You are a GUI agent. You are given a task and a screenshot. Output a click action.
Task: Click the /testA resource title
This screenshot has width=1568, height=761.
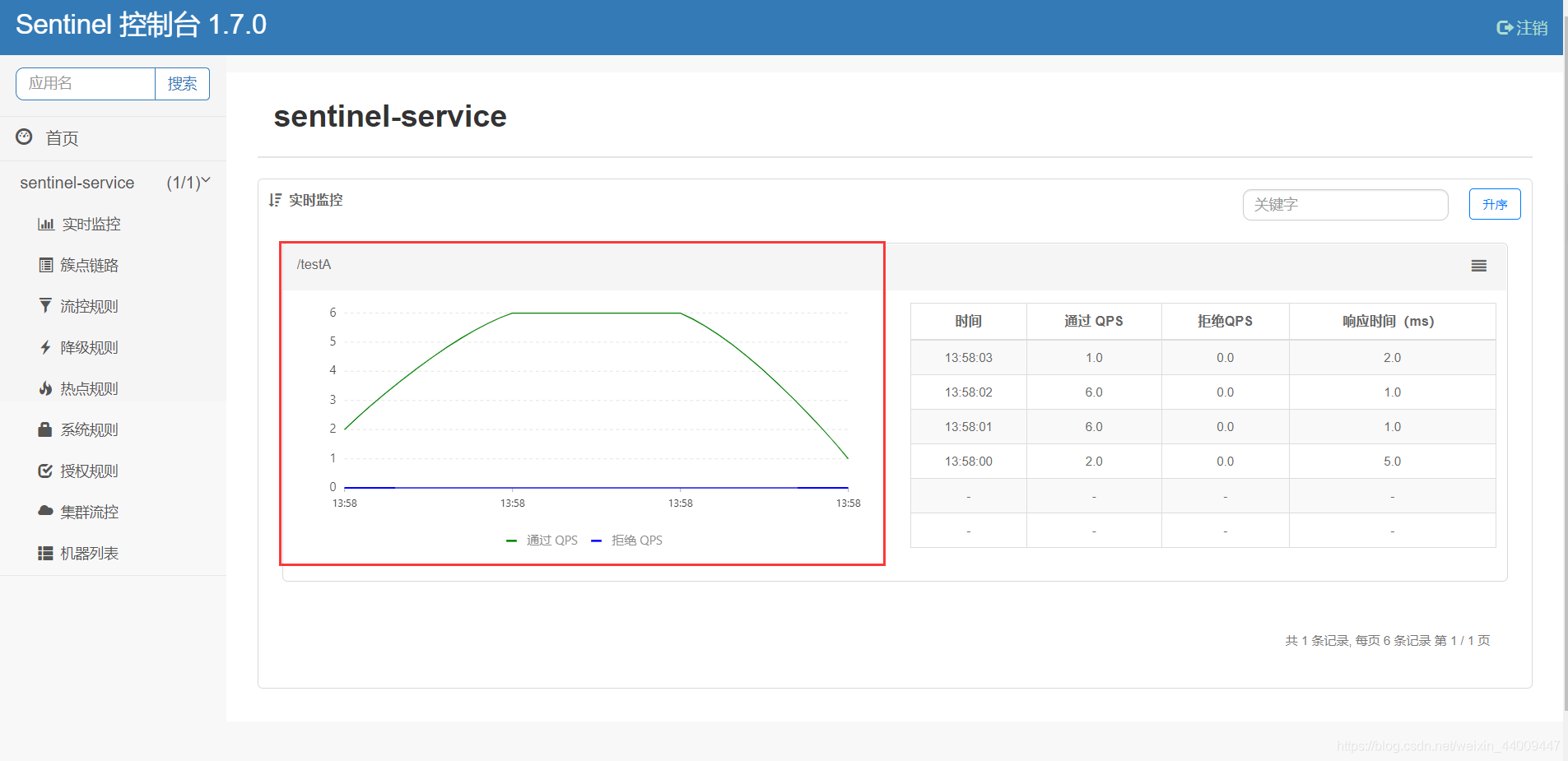(x=314, y=264)
